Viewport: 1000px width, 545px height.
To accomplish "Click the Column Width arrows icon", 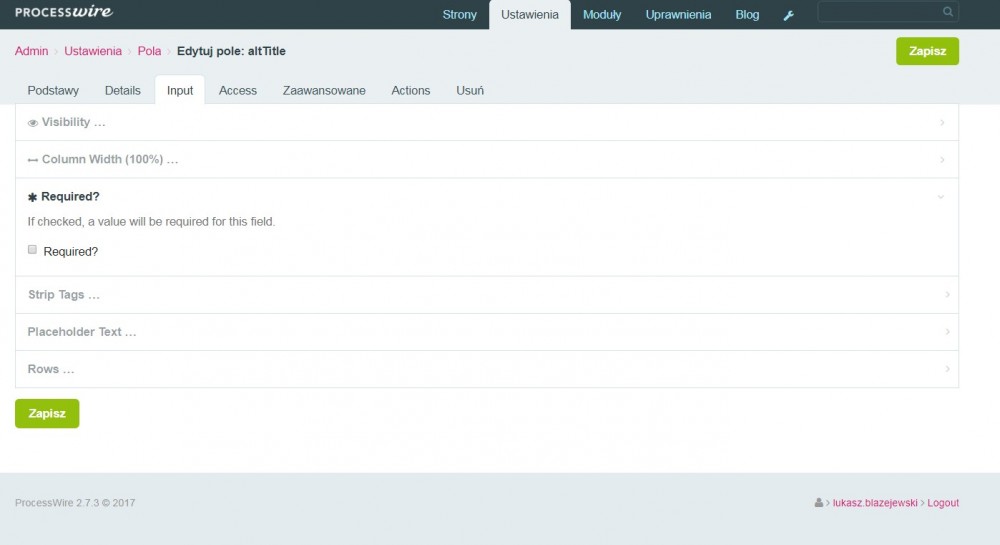I will pos(33,160).
